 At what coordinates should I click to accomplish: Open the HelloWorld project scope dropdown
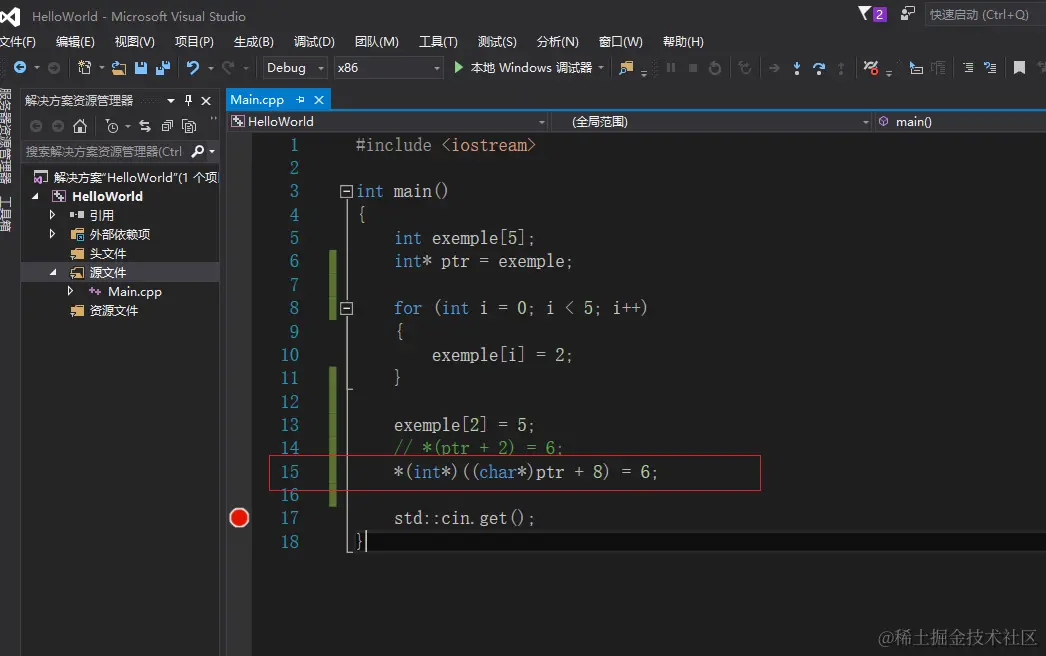tap(388, 121)
